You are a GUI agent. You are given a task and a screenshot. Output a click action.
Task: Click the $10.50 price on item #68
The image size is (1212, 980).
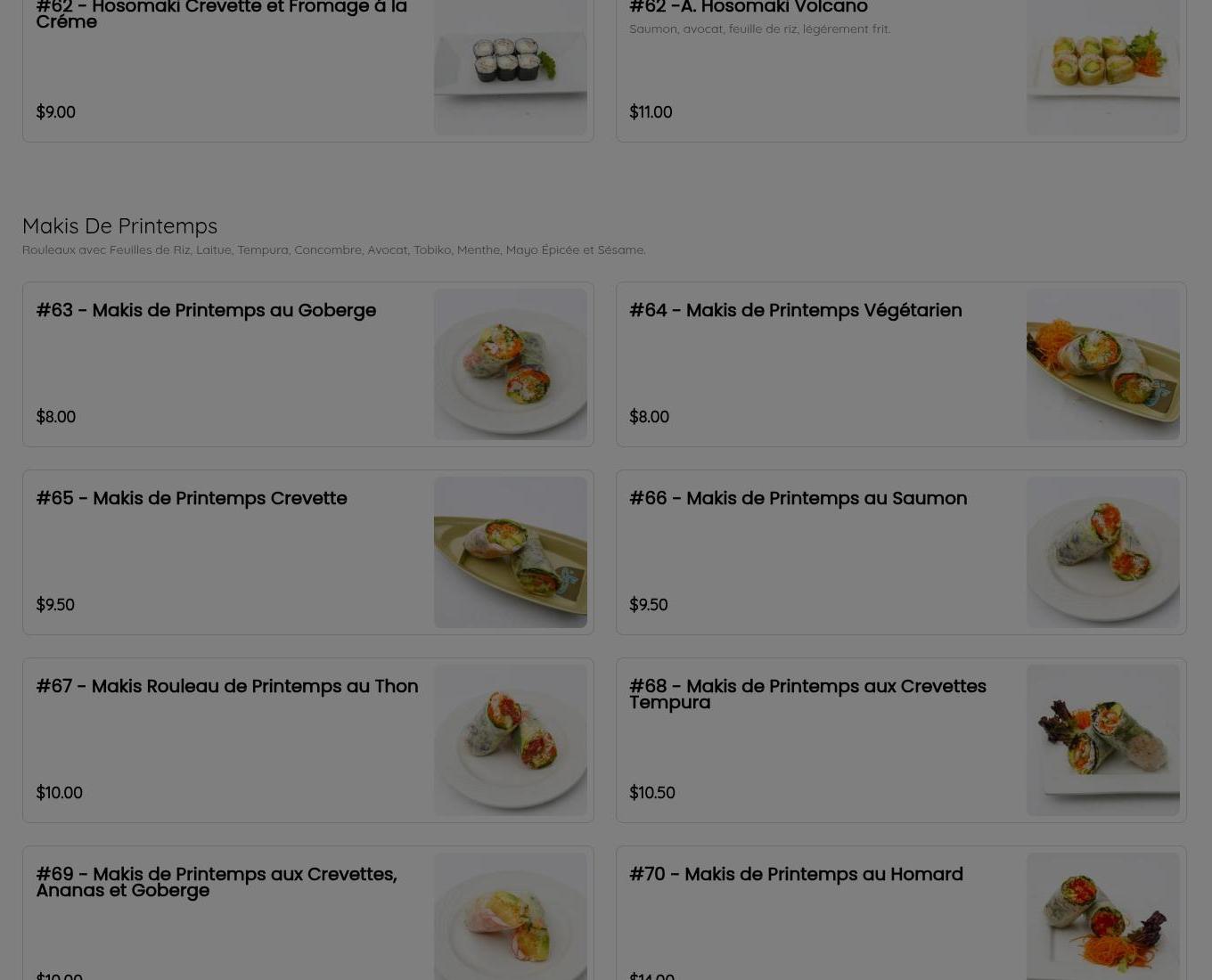pyautogui.click(x=652, y=792)
